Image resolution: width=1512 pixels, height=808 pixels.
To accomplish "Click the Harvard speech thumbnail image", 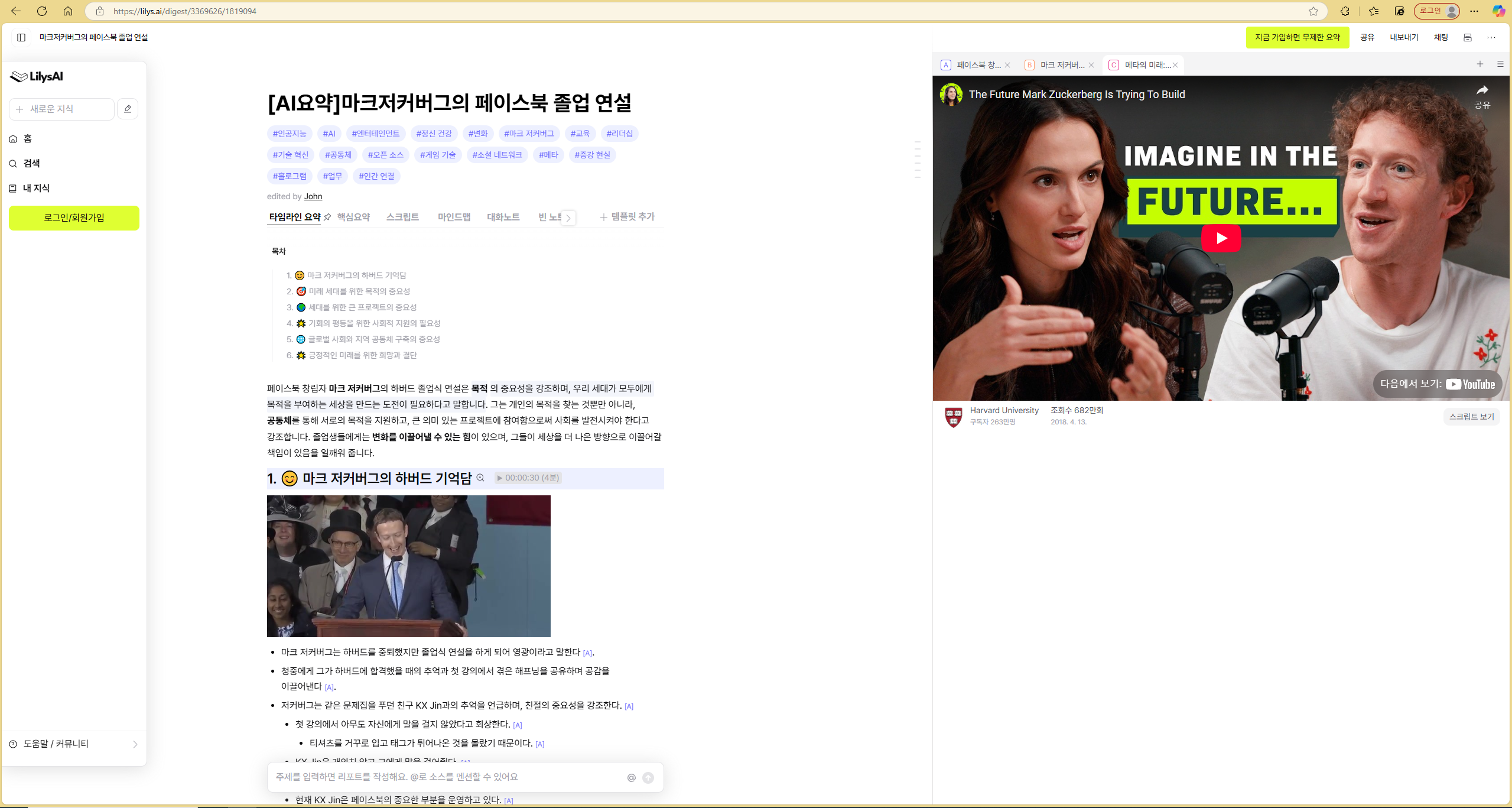I will pos(409,566).
